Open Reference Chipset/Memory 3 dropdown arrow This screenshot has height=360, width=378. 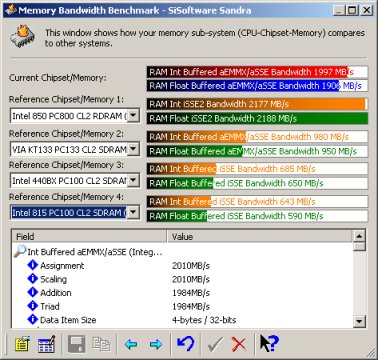(x=133, y=180)
